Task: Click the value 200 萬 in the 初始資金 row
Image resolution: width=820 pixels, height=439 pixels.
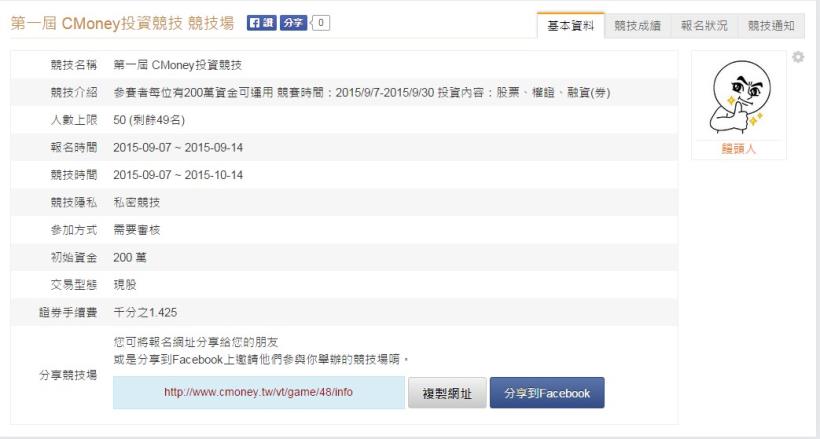Action: tap(130, 257)
